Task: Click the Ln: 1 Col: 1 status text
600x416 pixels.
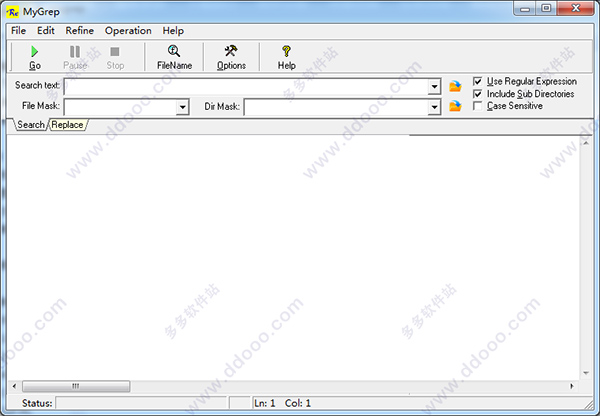Action: 282,403
